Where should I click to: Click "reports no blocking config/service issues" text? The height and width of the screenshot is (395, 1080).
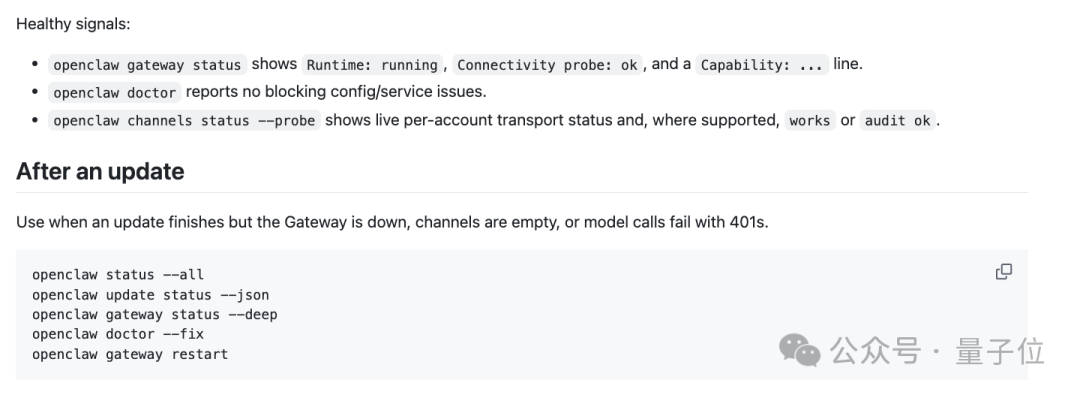[336, 92]
